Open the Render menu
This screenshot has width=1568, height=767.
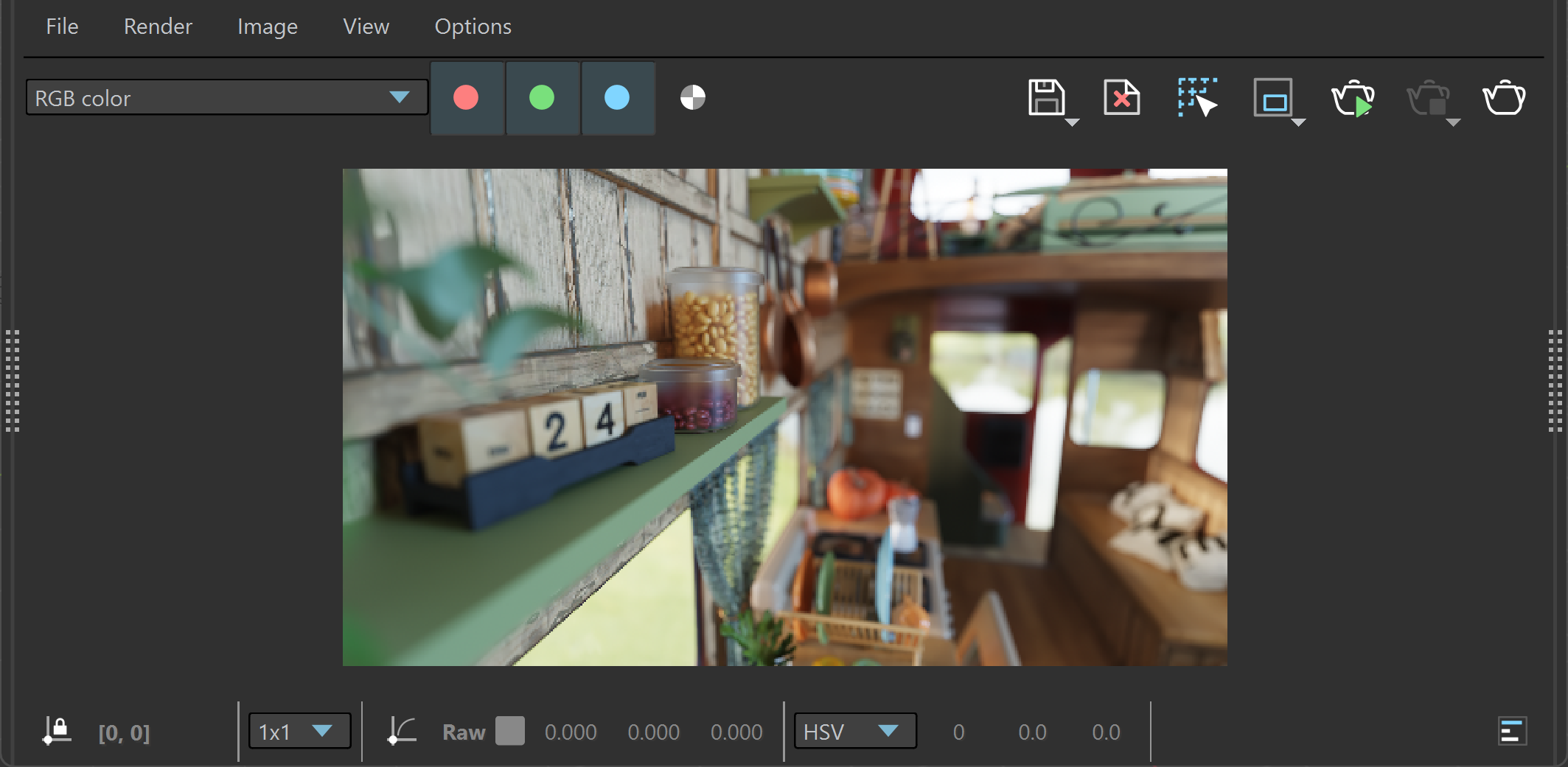158,27
